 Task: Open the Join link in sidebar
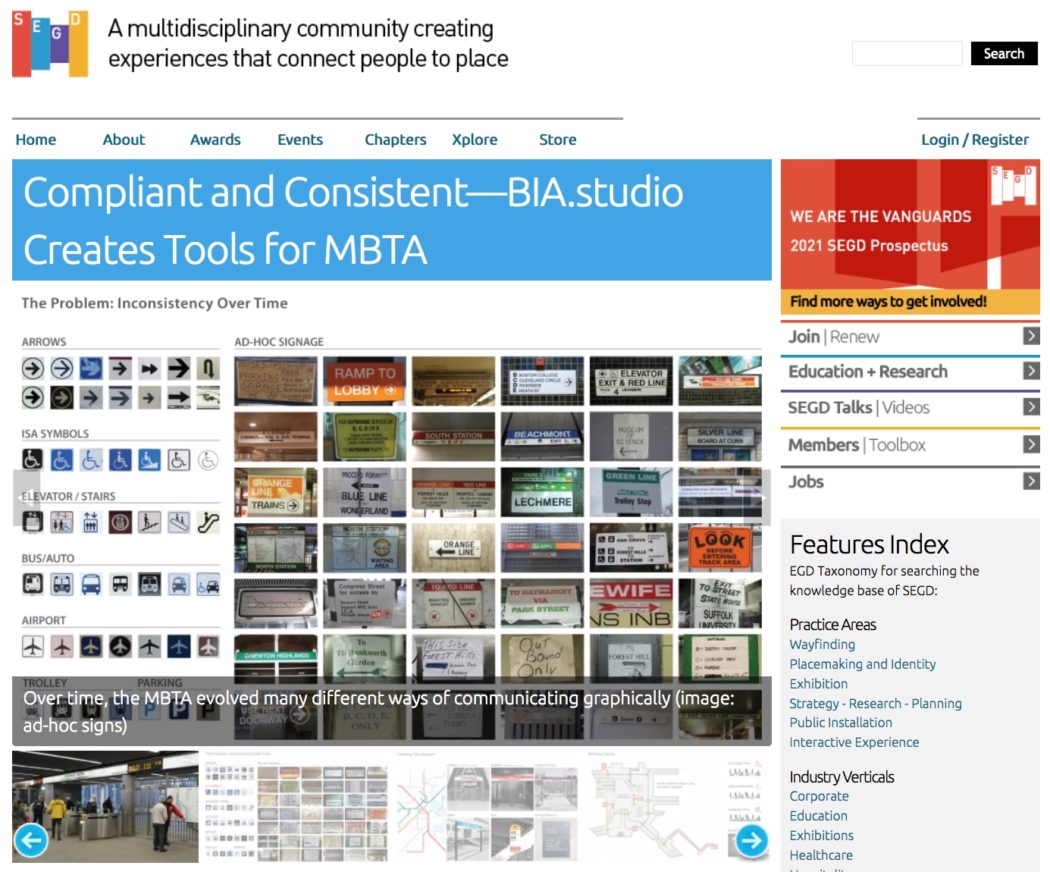point(804,336)
